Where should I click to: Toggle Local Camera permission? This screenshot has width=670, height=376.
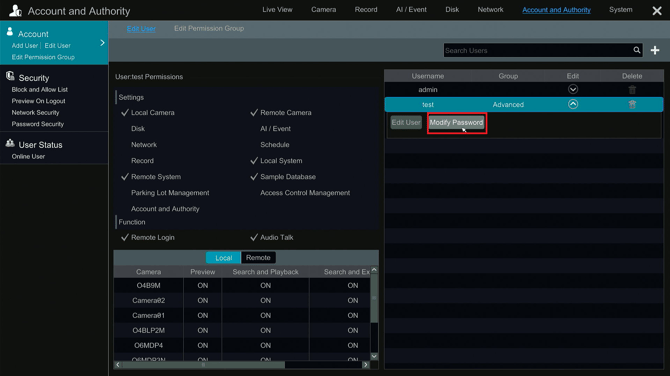pos(148,113)
